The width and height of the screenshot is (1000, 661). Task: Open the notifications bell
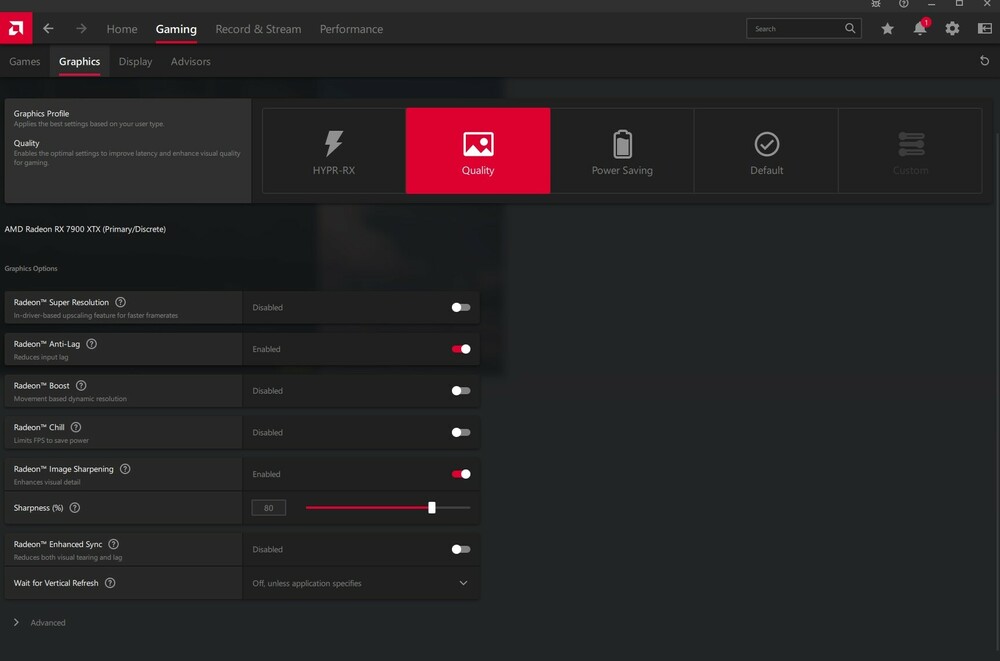click(x=919, y=28)
